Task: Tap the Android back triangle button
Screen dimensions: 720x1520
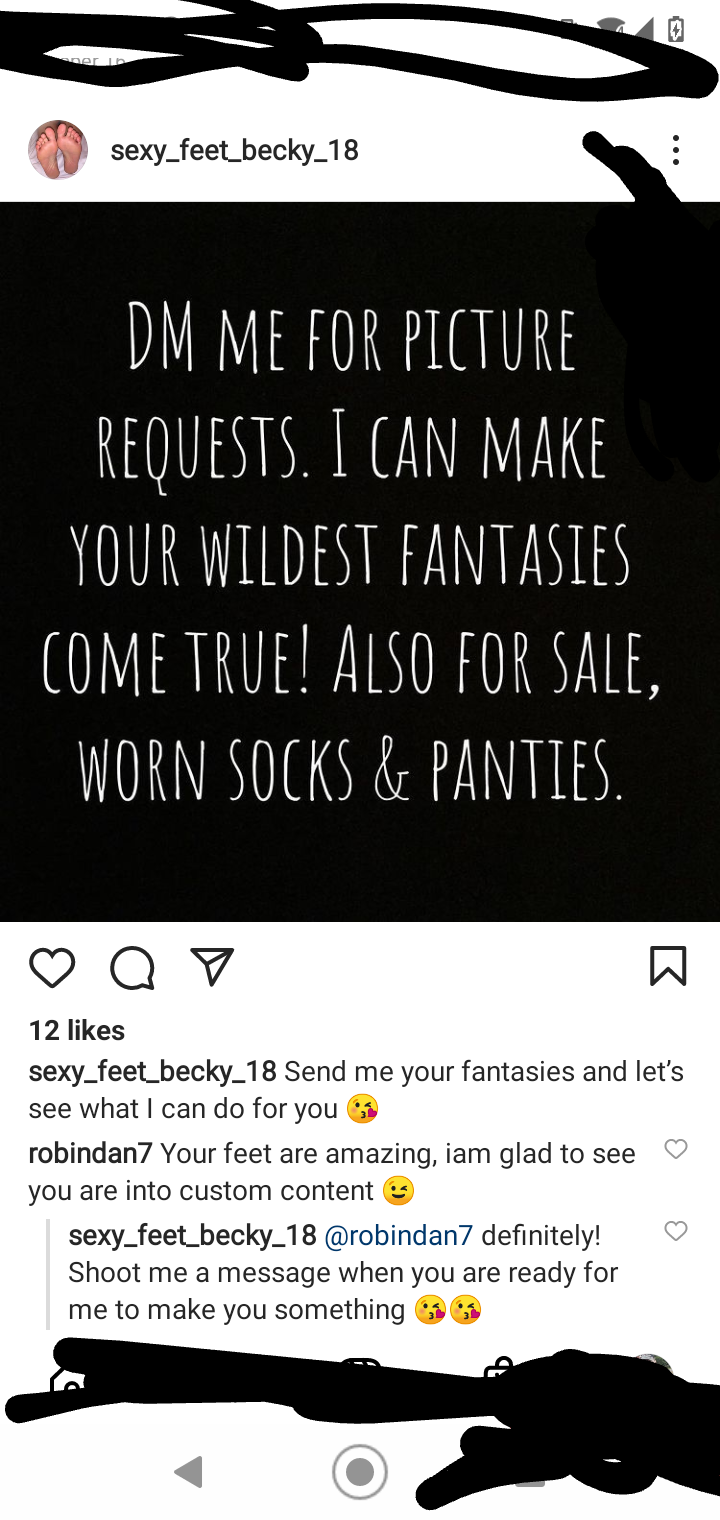Action: click(188, 1472)
